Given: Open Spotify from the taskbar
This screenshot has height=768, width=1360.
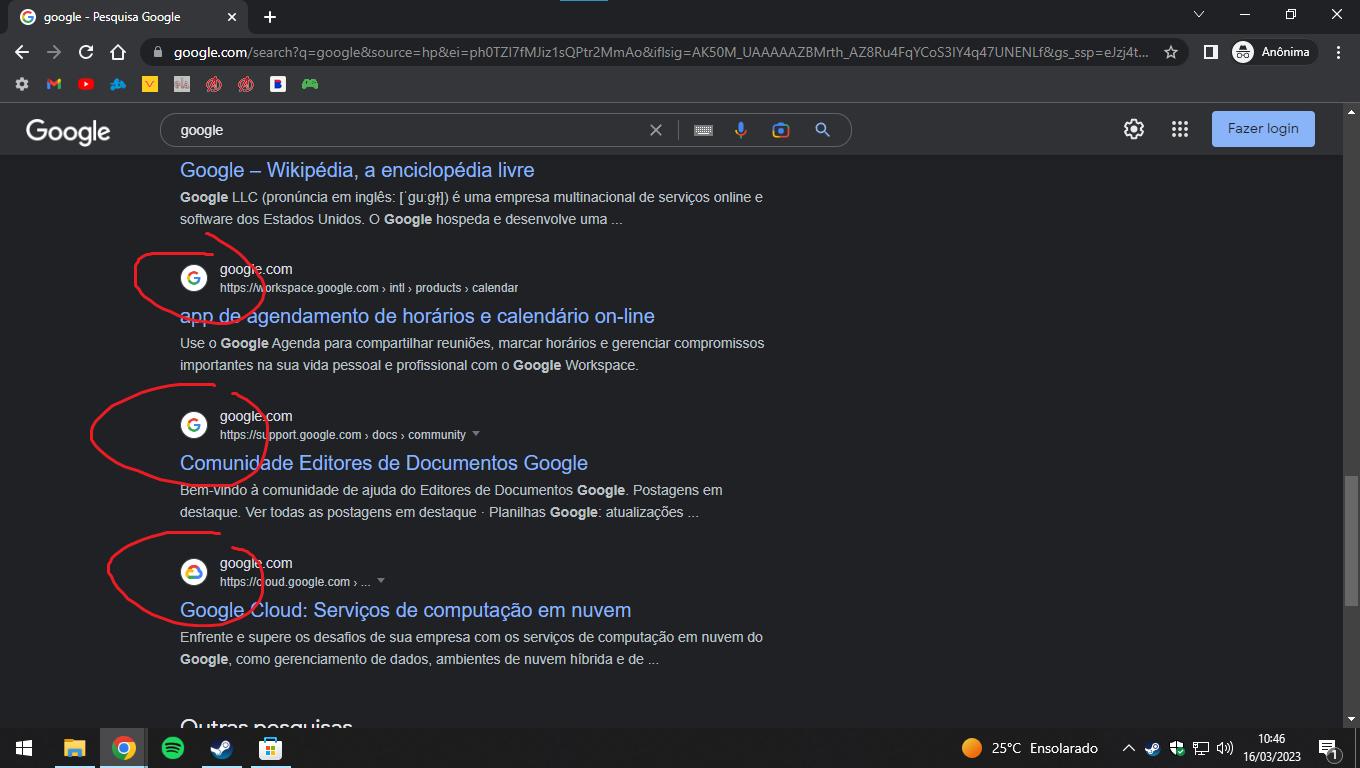Looking at the screenshot, I should pos(173,748).
